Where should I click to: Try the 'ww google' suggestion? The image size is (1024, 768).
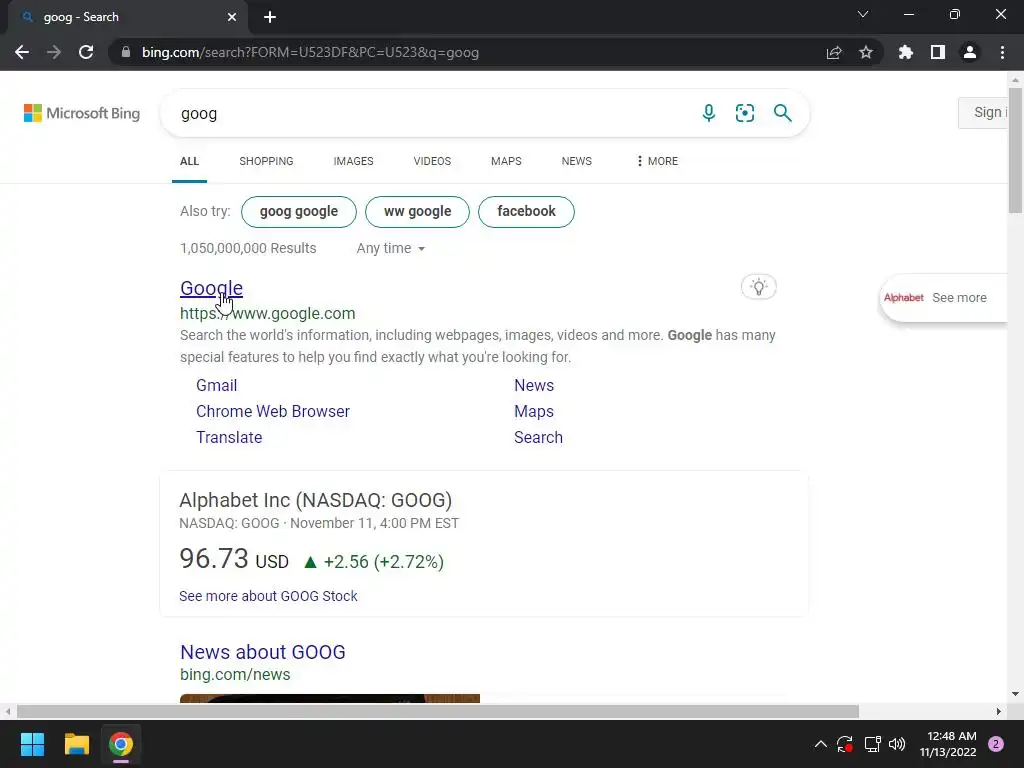tap(417, 212)
